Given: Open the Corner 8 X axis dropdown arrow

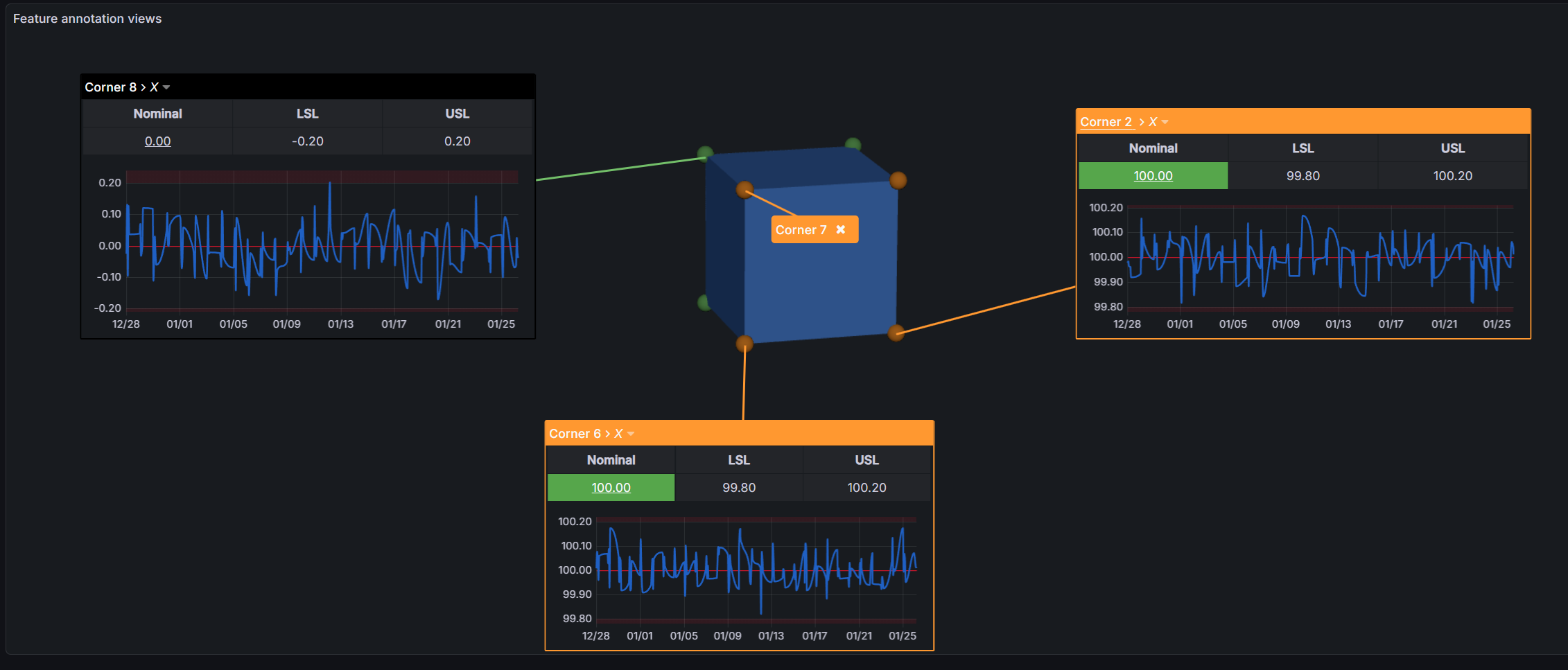Looking at the screenshot, I should click(166, 87).
